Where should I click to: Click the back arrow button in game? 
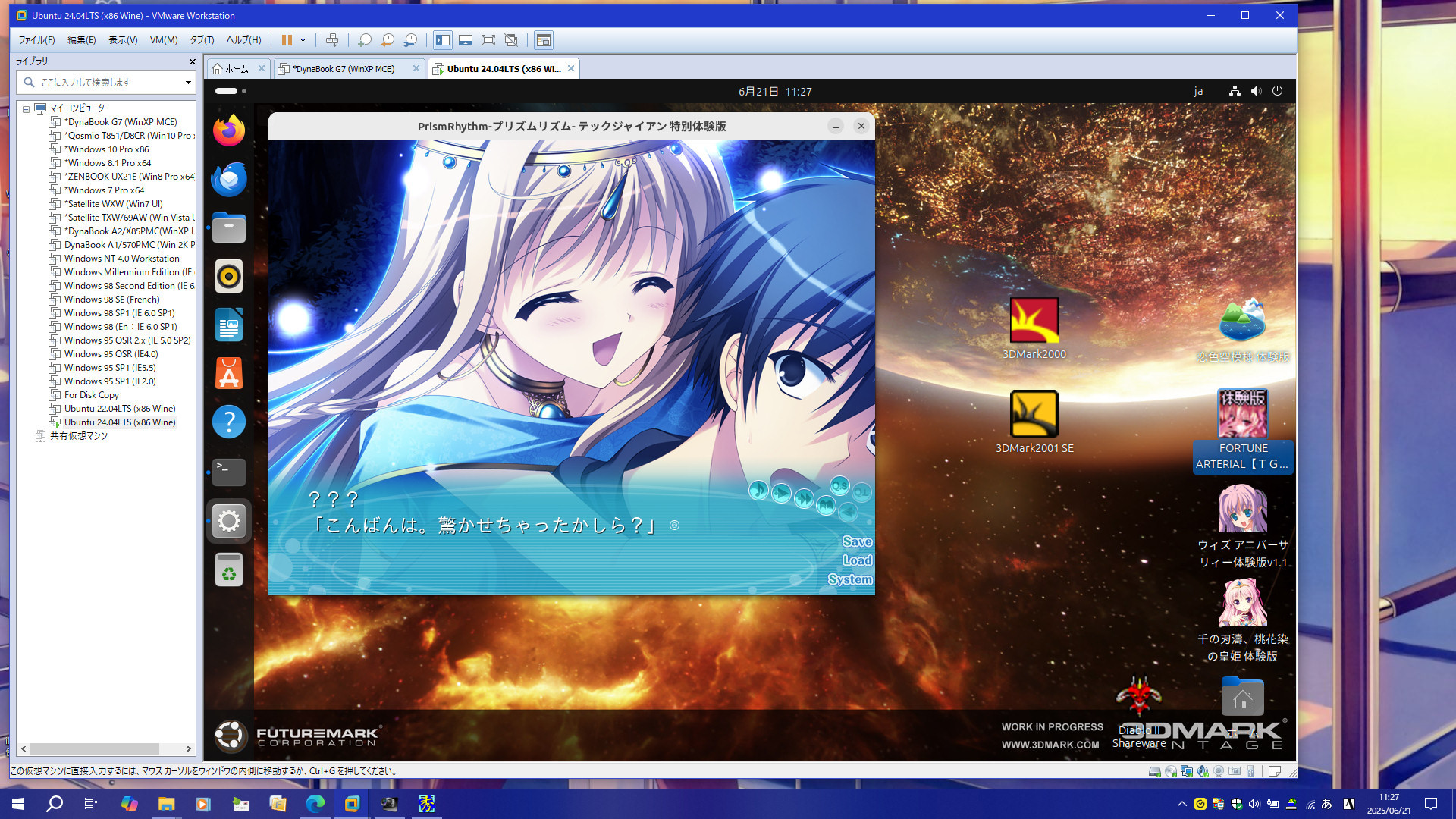click(849, 512)
